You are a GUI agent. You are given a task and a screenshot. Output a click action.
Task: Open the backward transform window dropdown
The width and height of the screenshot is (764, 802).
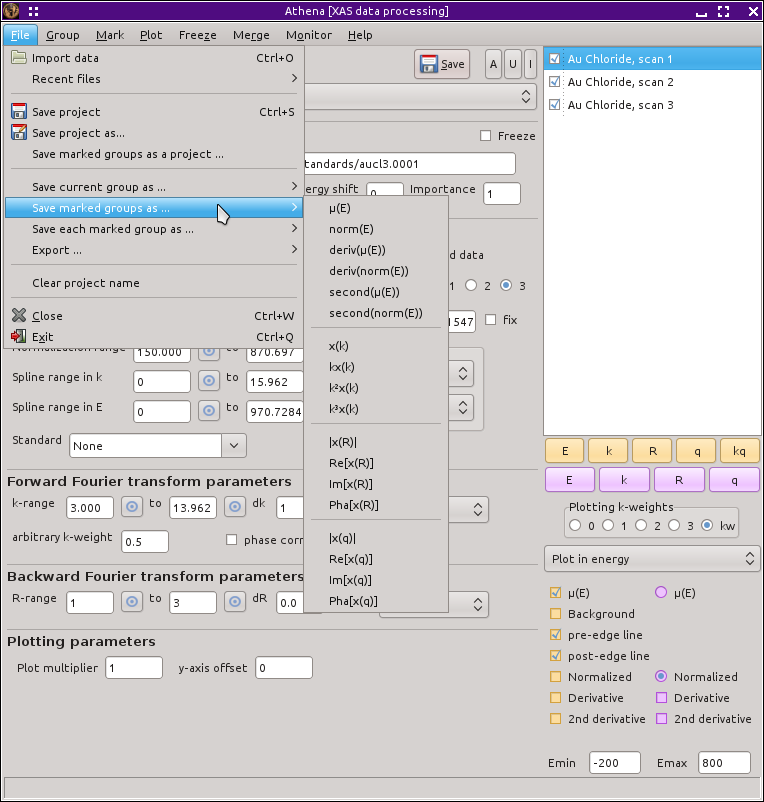tap(468, 604)
